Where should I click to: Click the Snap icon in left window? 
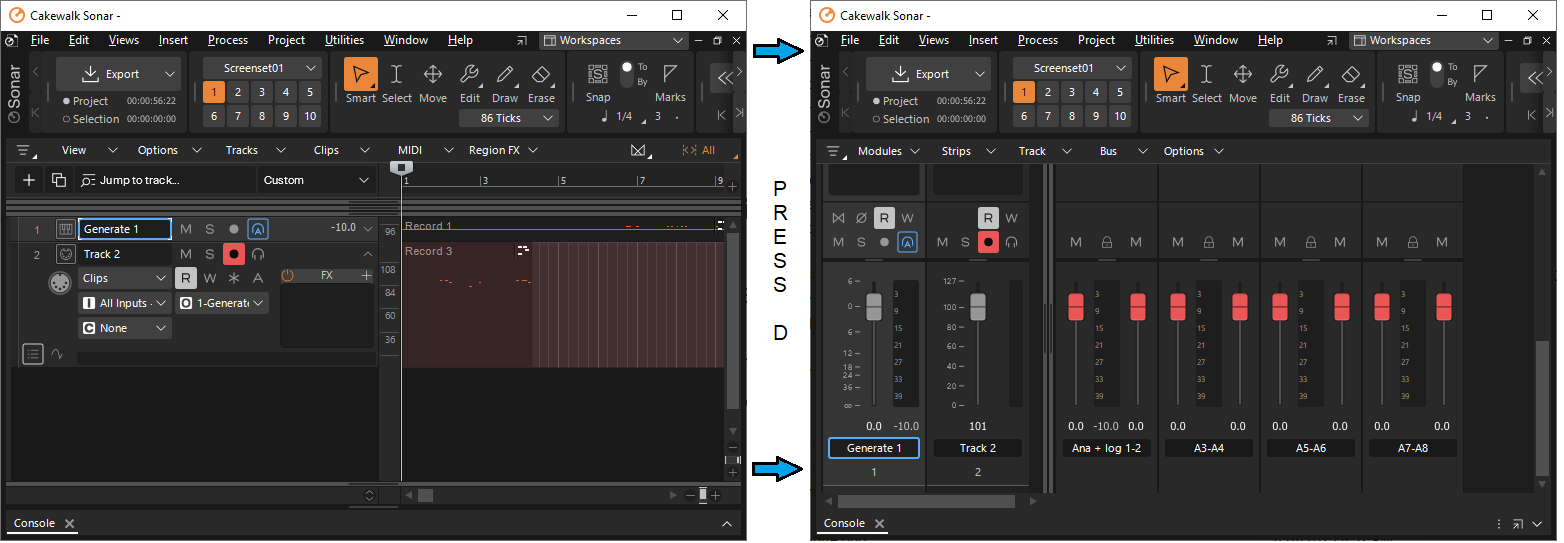[x=598, y=75]
